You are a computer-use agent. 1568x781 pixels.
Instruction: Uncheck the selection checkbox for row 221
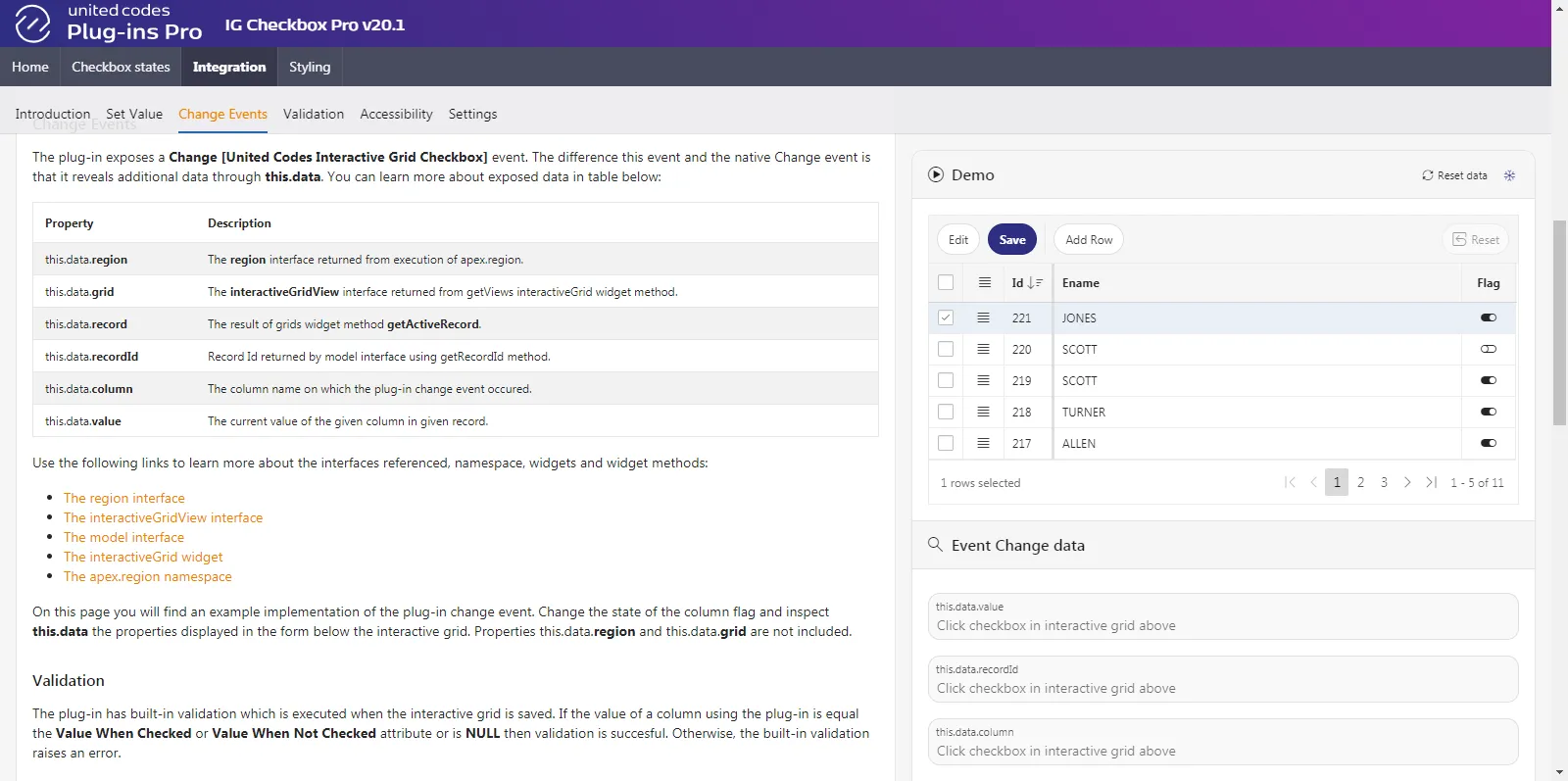[x=946, y=317]
